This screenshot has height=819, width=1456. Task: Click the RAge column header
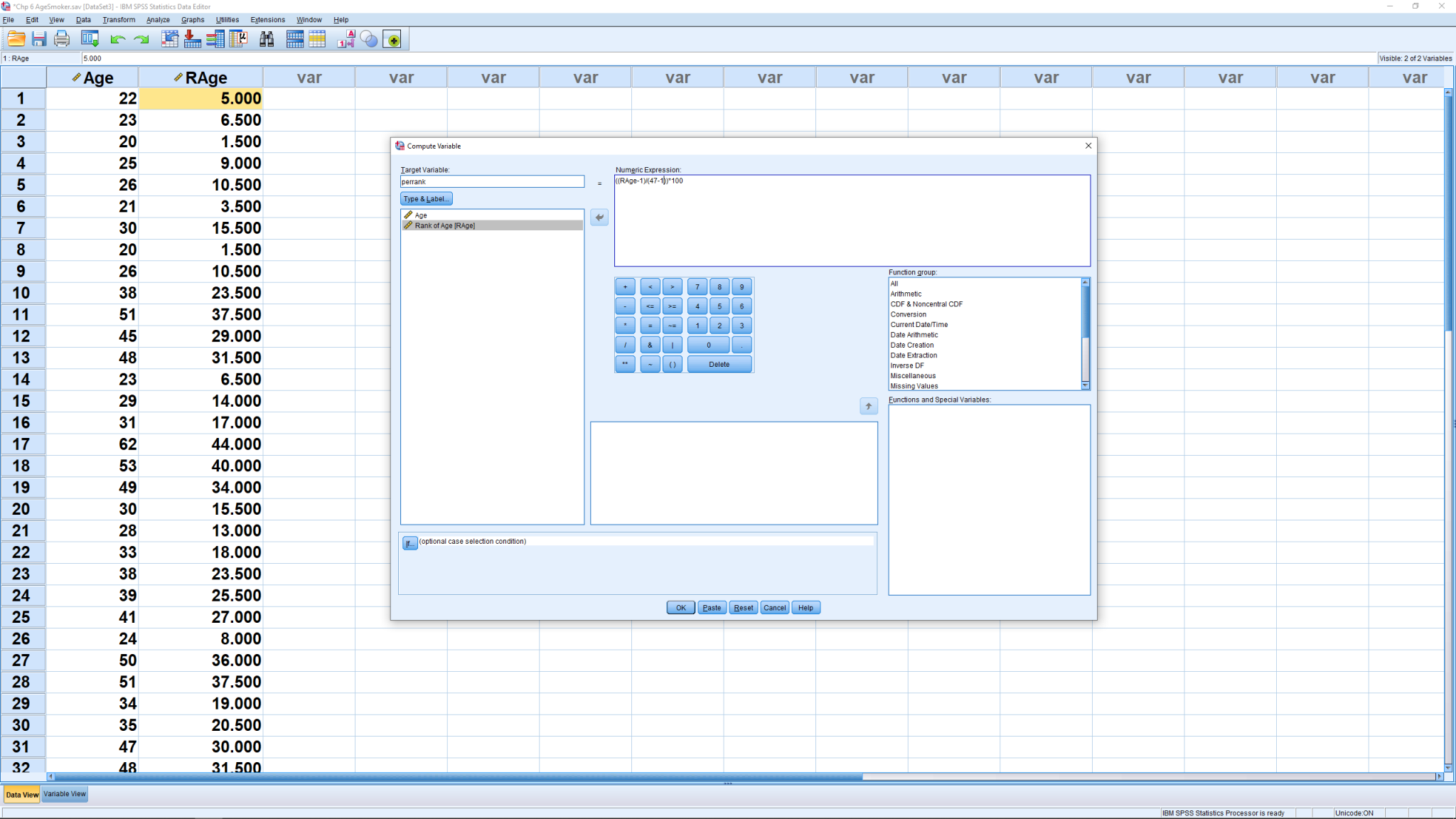coord(200,77)
